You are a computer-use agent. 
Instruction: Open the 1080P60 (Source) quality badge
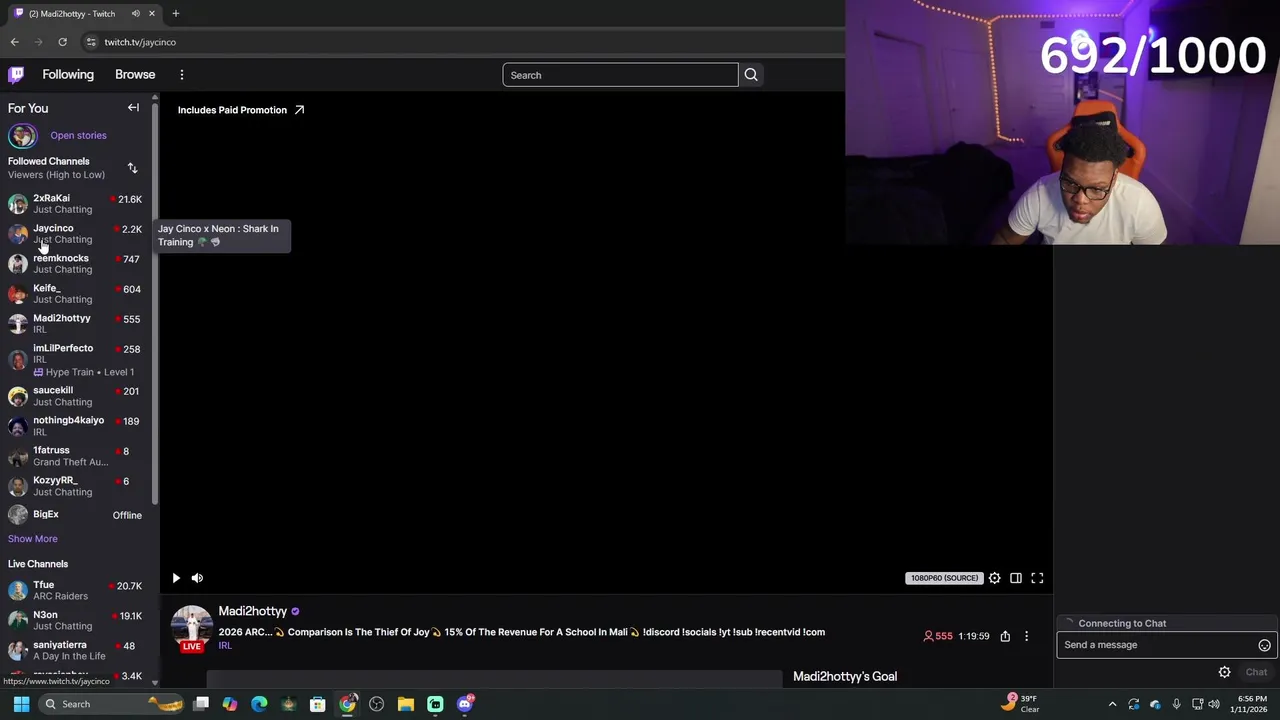[943, 578]
